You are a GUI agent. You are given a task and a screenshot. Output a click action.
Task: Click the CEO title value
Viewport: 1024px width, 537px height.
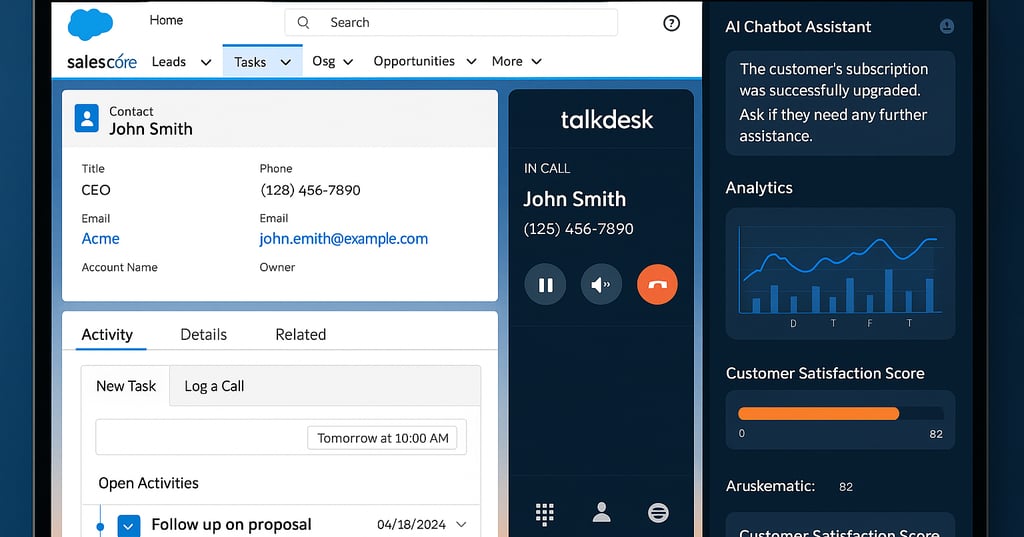(96, 190)
